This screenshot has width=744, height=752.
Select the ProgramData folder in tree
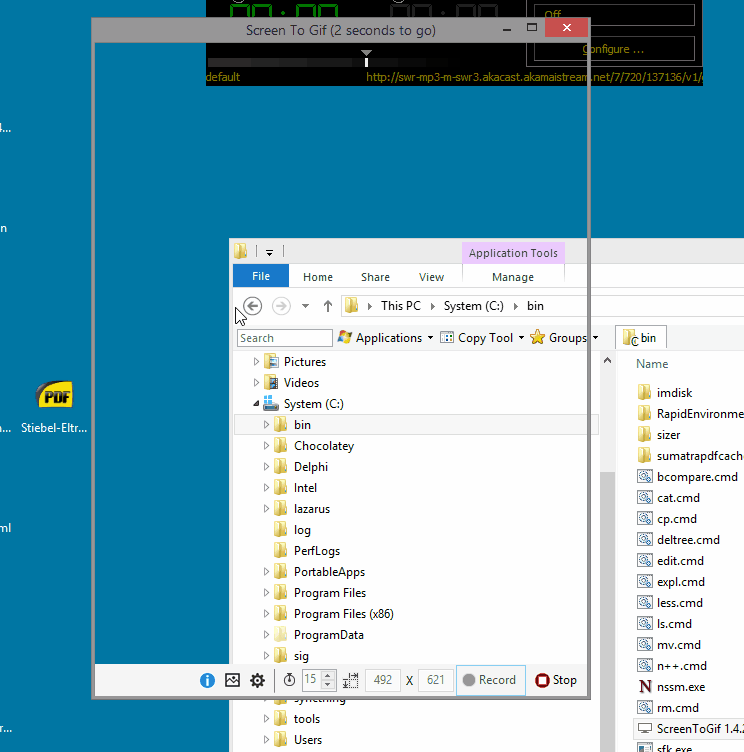[329, 634]
